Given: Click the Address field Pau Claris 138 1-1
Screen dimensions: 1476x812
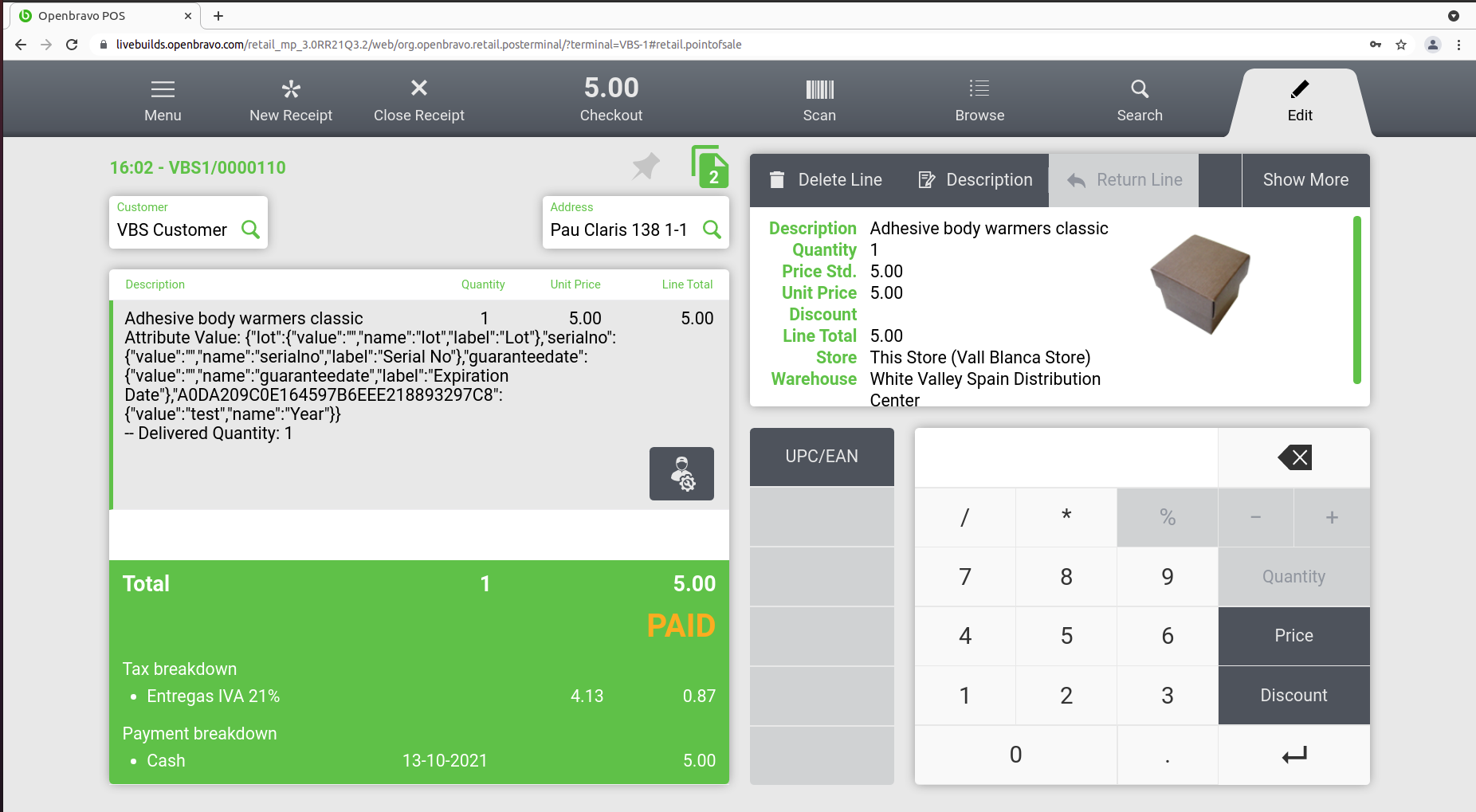Looking at the screenshot, I should 636,222.
